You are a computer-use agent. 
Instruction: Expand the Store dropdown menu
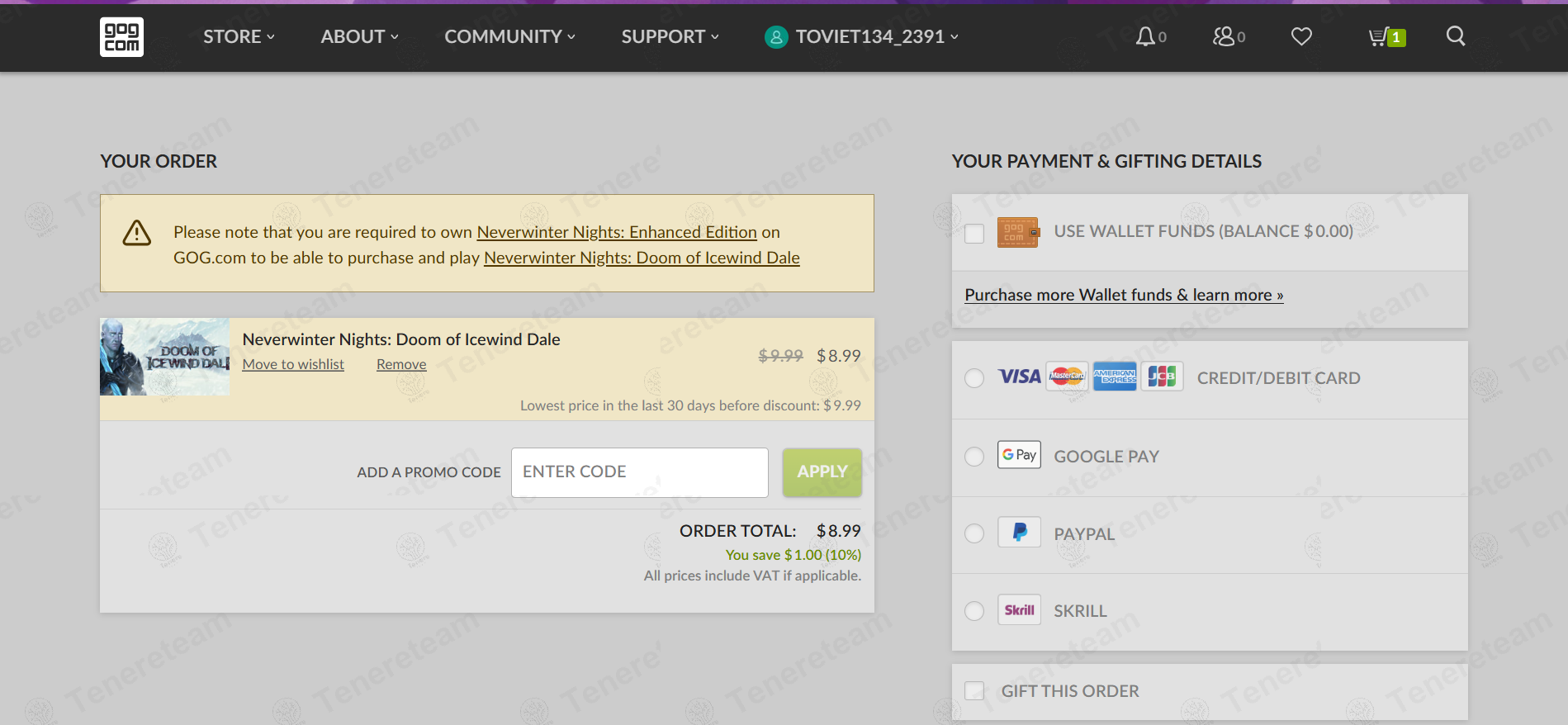(239, 36)
